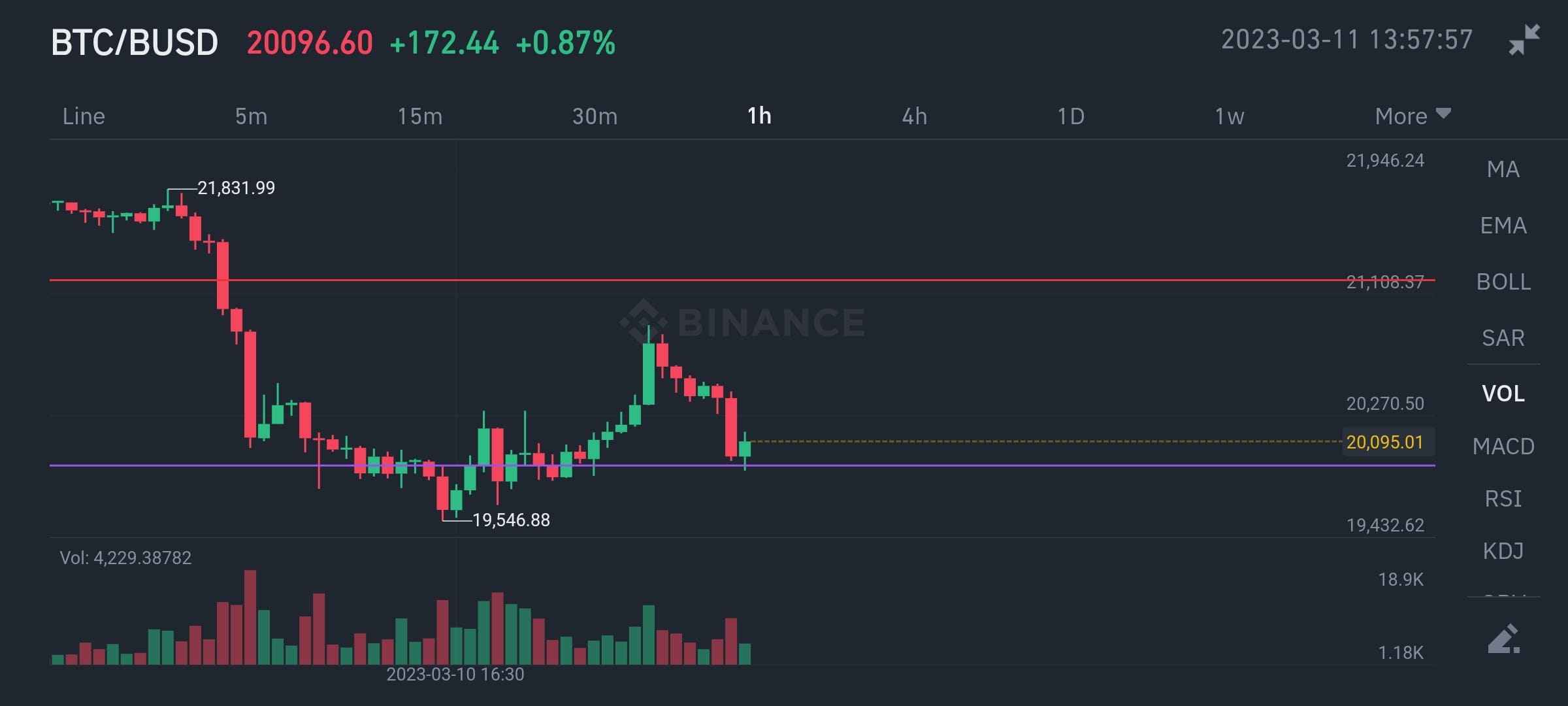Click the 20,095.01 price label
Screen dimensions: 1568x706
(1387, 441)
